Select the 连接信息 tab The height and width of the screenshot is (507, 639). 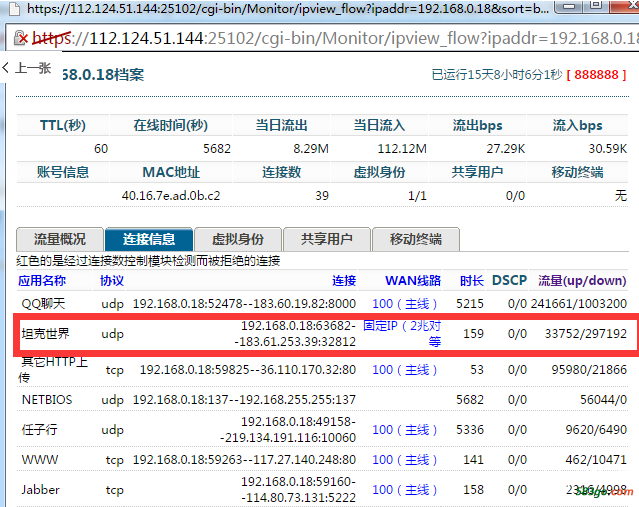(149, 239)
